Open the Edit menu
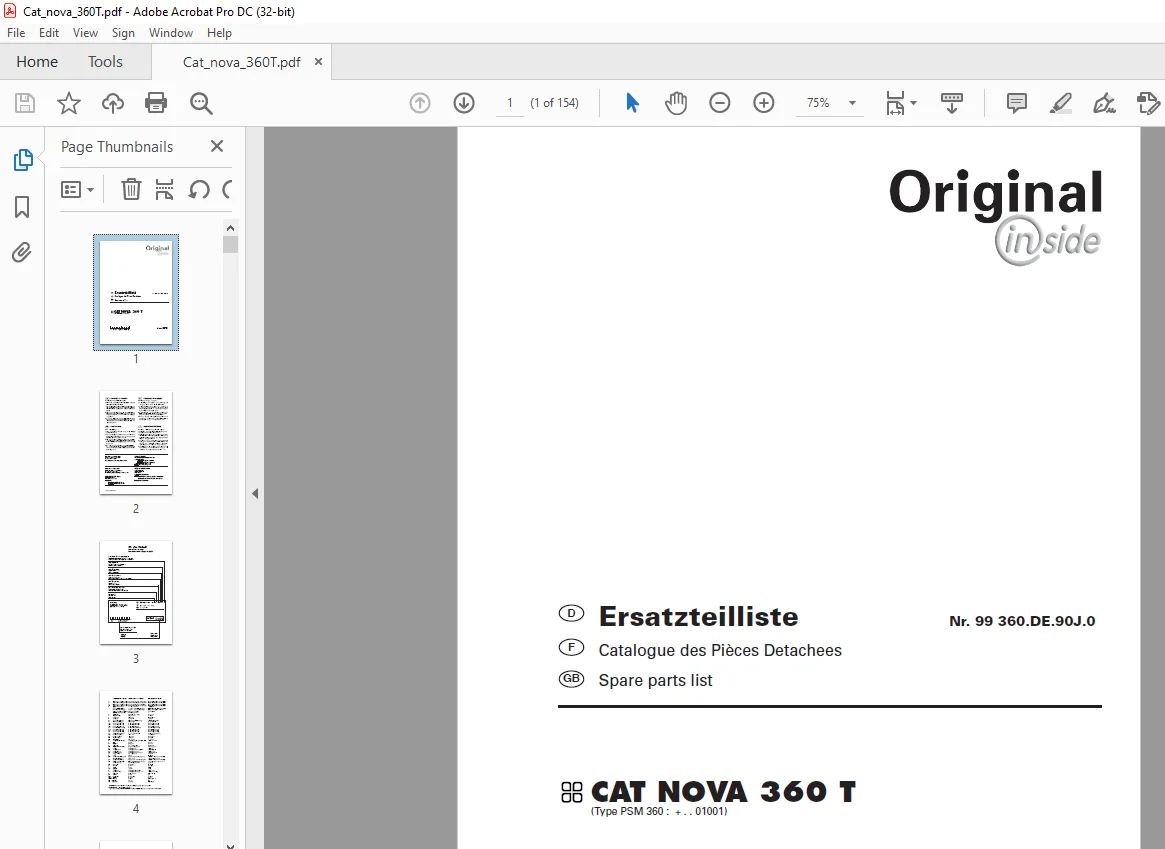This screenshot has height=849, width=1165. tap(49, 33)
